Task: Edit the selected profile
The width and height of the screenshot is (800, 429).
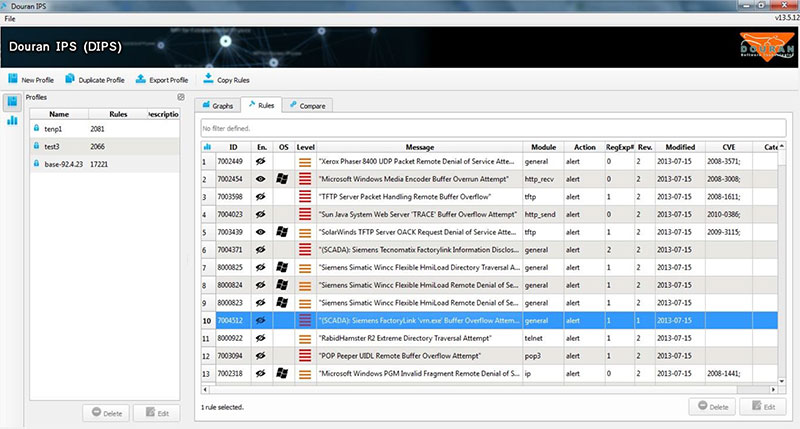Action: (x=157, y=413)
